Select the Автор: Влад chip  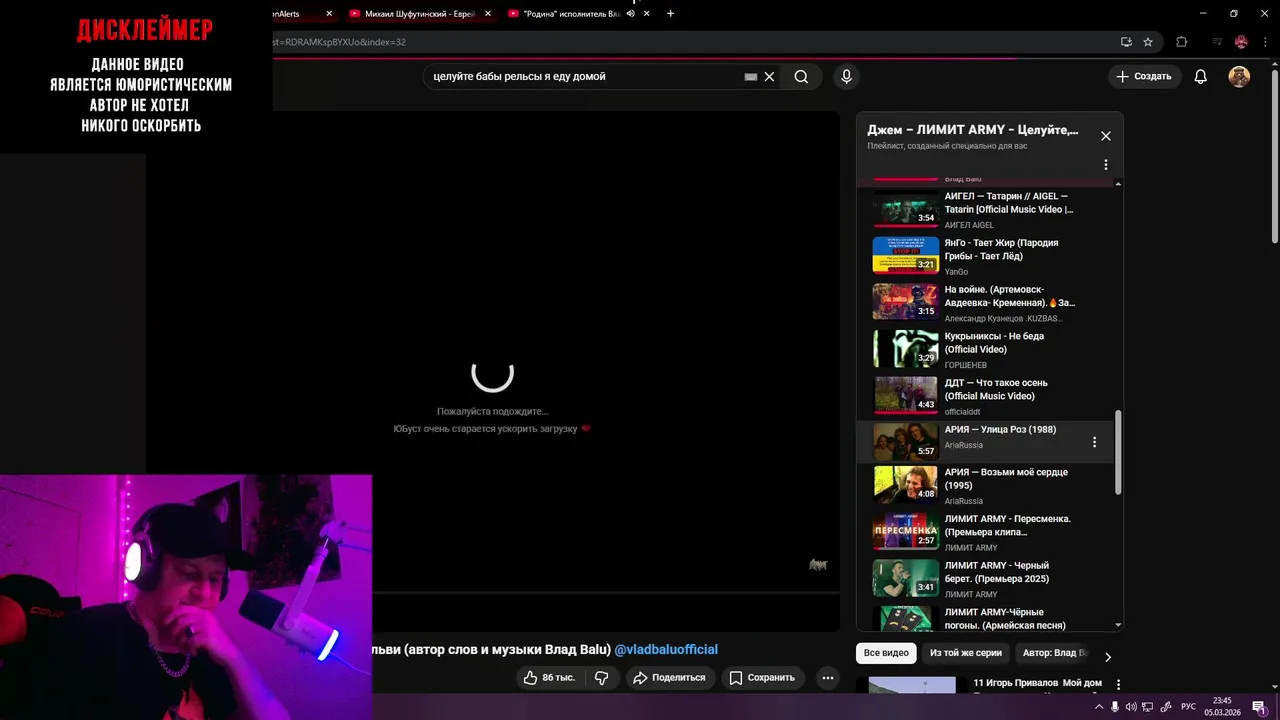pyautogui.click(x=1054, y=653)
